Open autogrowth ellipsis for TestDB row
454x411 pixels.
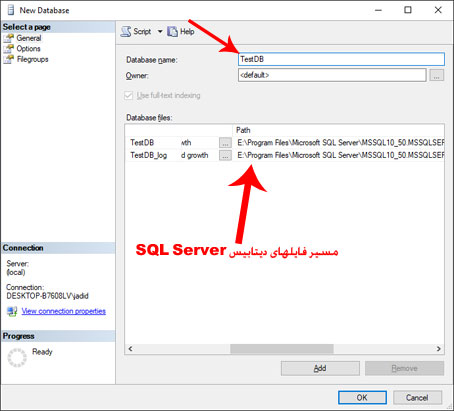point(225,143)
